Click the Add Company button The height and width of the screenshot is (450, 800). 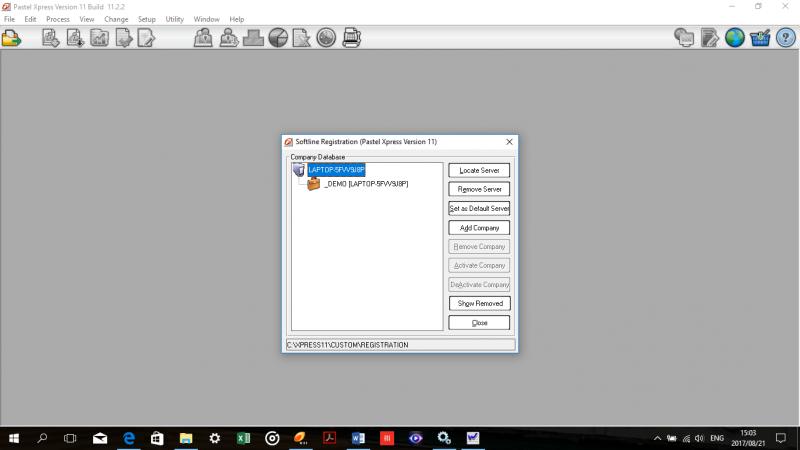(x=479, y=228)
